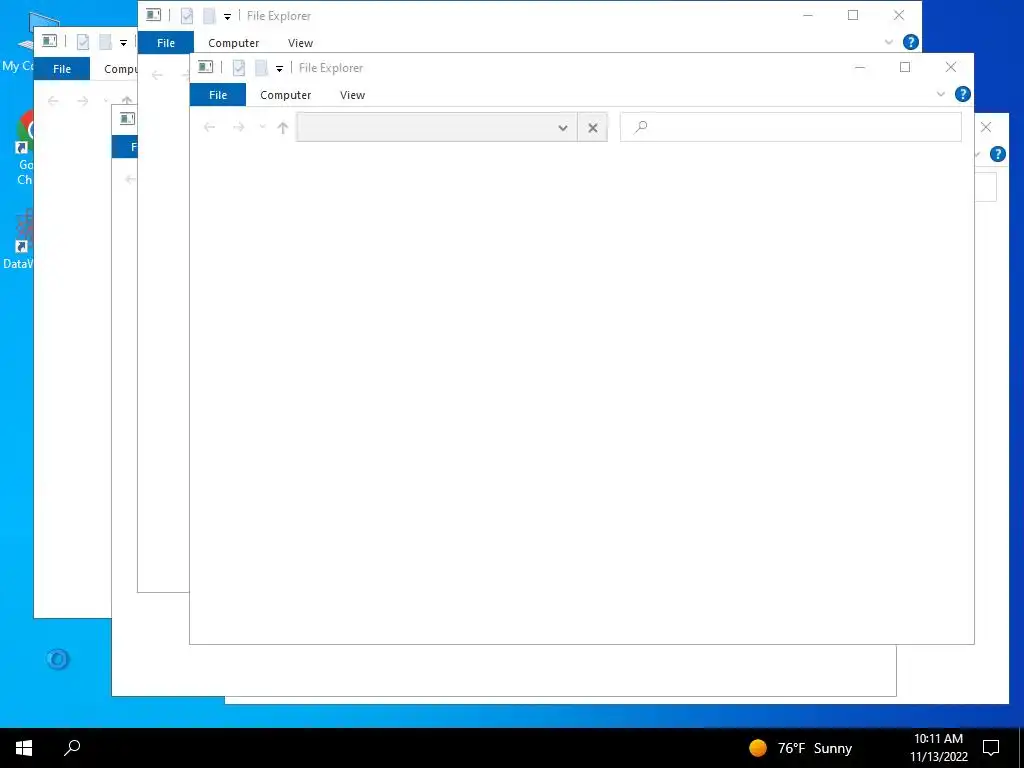Expand the ribbon using the front window's chevron
The height and width of the screenshot is (768, 1024).
940,94
